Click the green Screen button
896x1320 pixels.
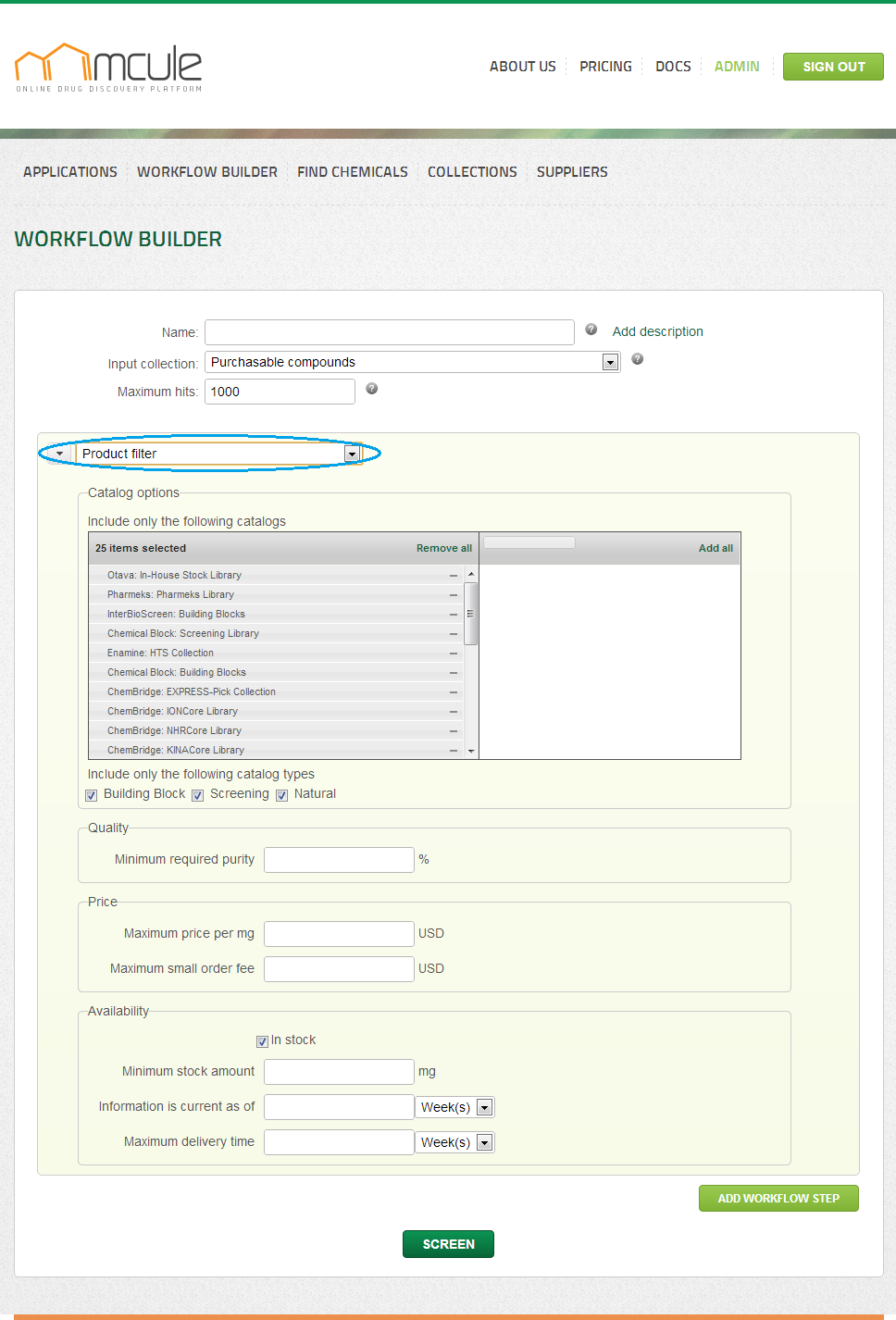point(448,1244)
